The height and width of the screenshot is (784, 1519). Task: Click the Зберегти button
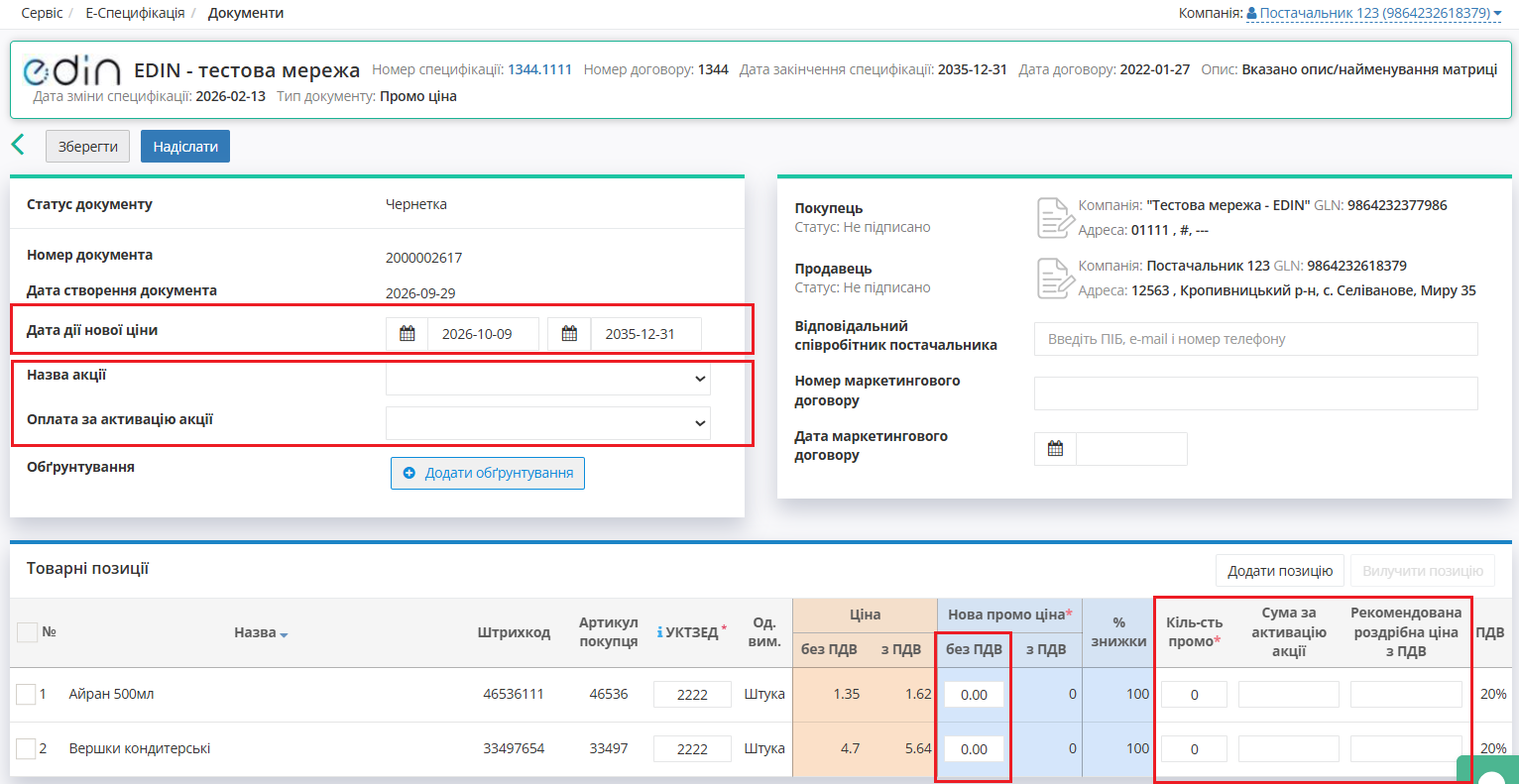(88, 147)
